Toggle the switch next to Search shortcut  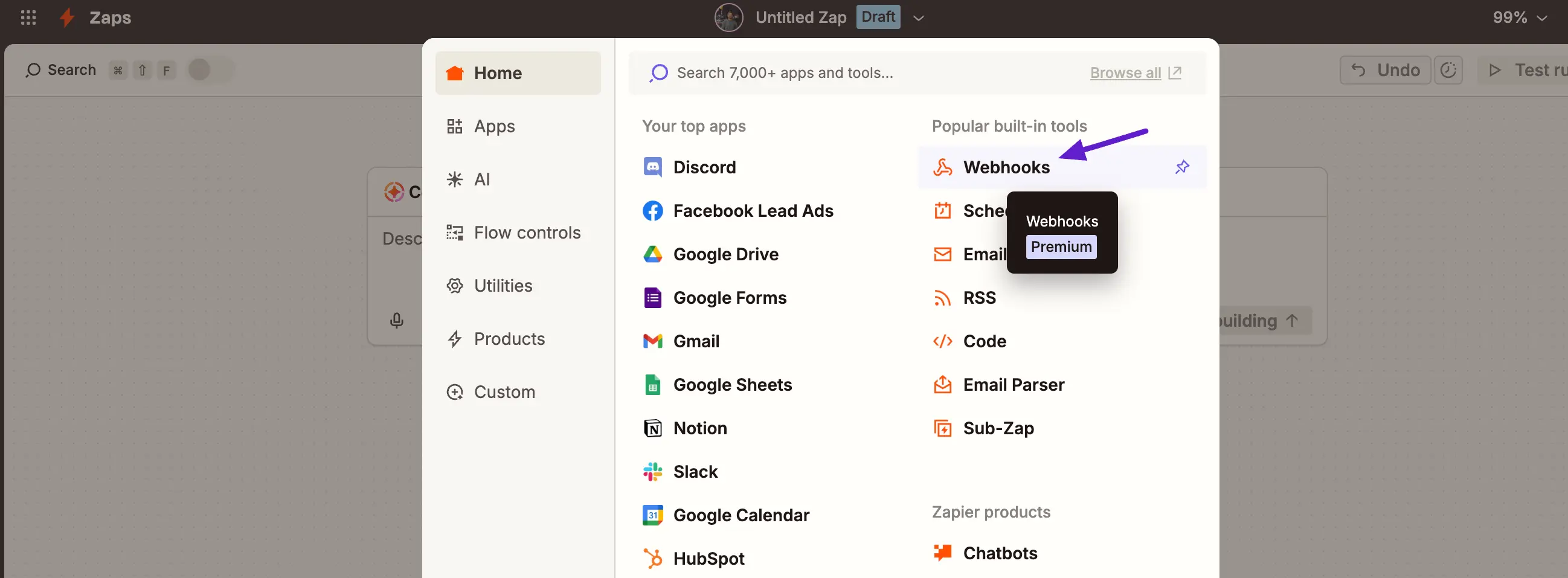211,70
